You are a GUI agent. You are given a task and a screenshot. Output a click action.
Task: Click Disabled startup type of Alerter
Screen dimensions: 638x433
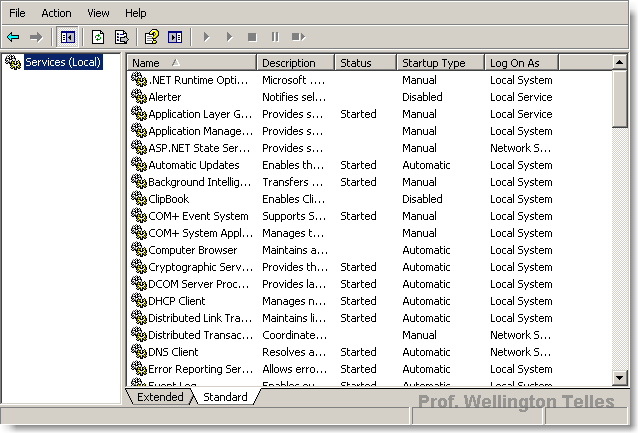(422, 97)
